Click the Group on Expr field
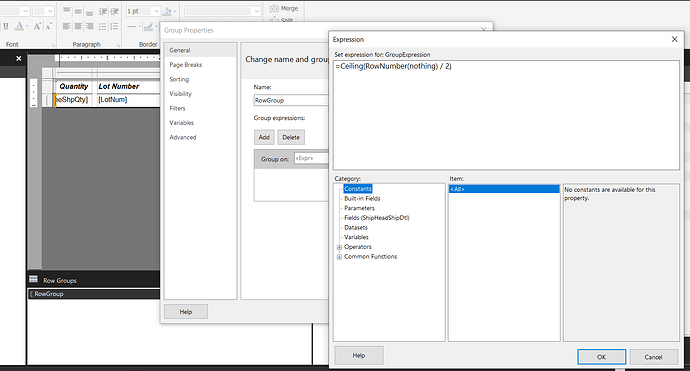 [311, 158]
